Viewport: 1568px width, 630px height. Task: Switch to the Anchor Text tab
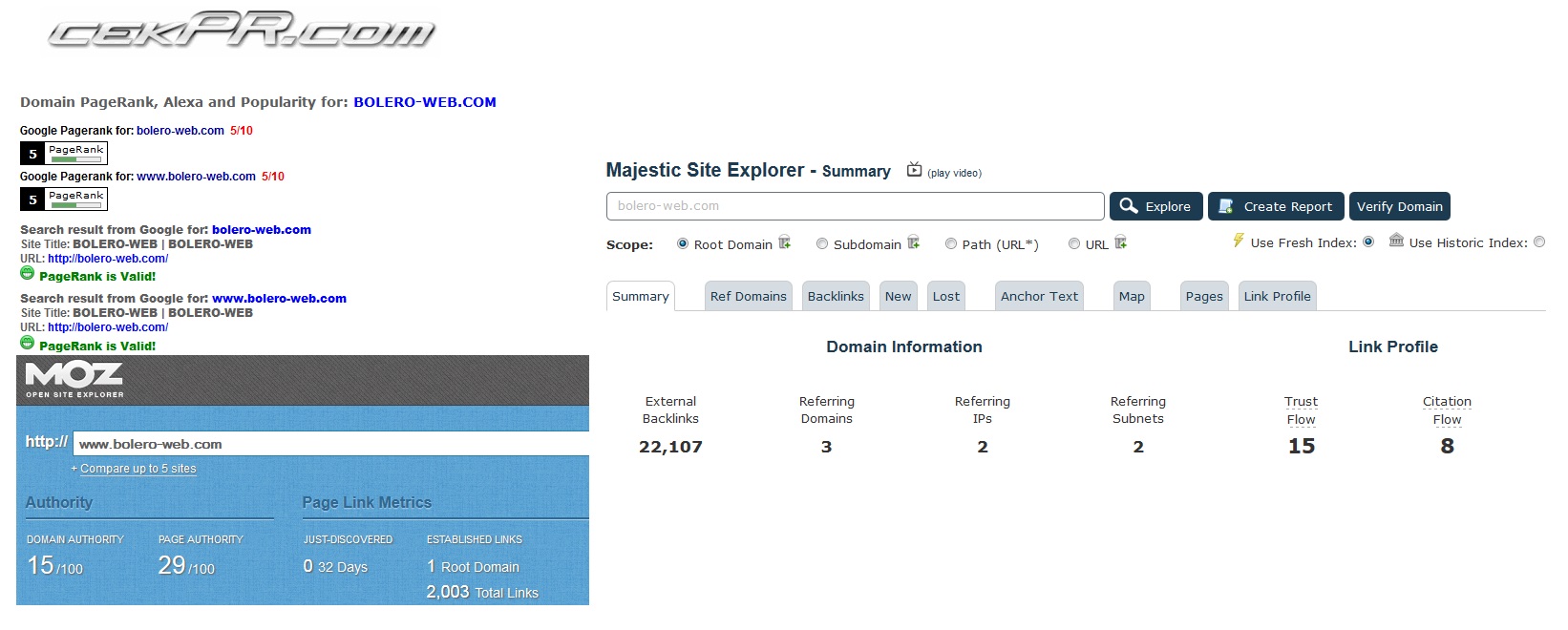(x=1039, y=296)
